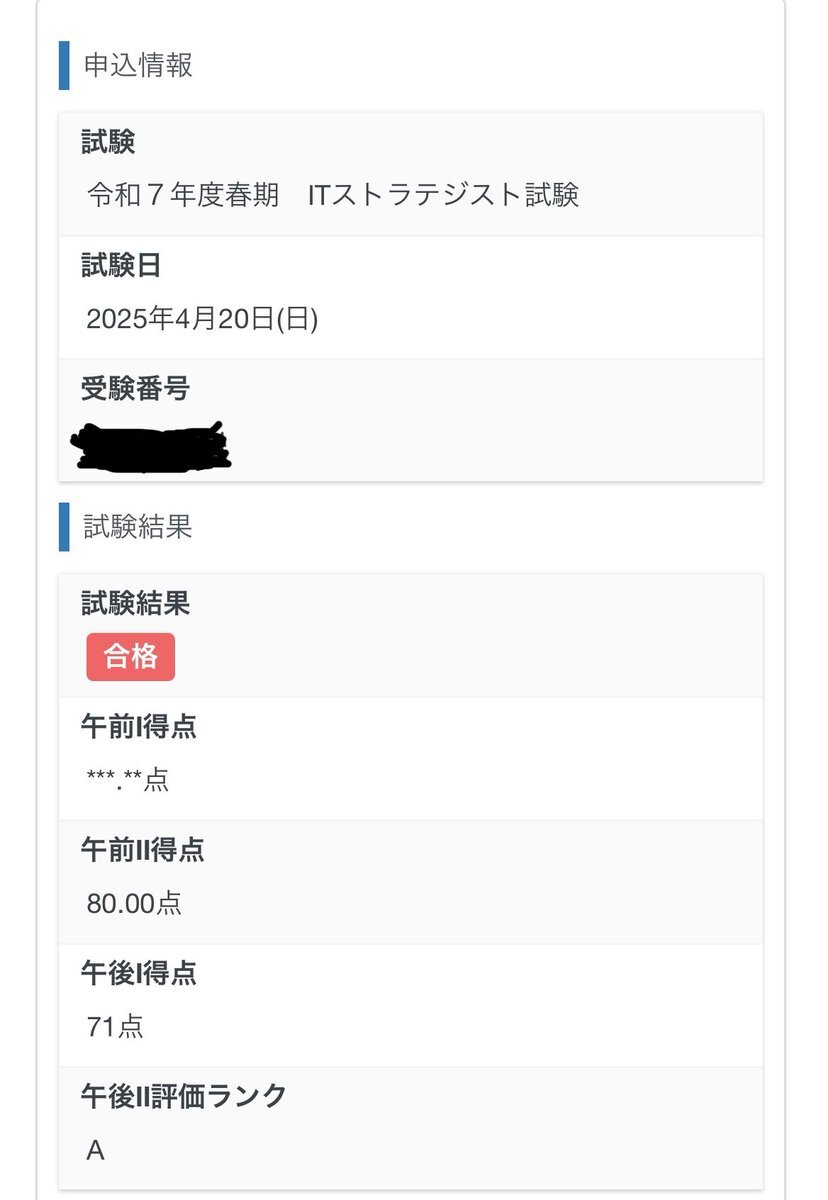Select the 受験番号 label
Image resolution: width=828 pixels, height=1200 pixels.
pyautogui.click(x=135, y=388)
